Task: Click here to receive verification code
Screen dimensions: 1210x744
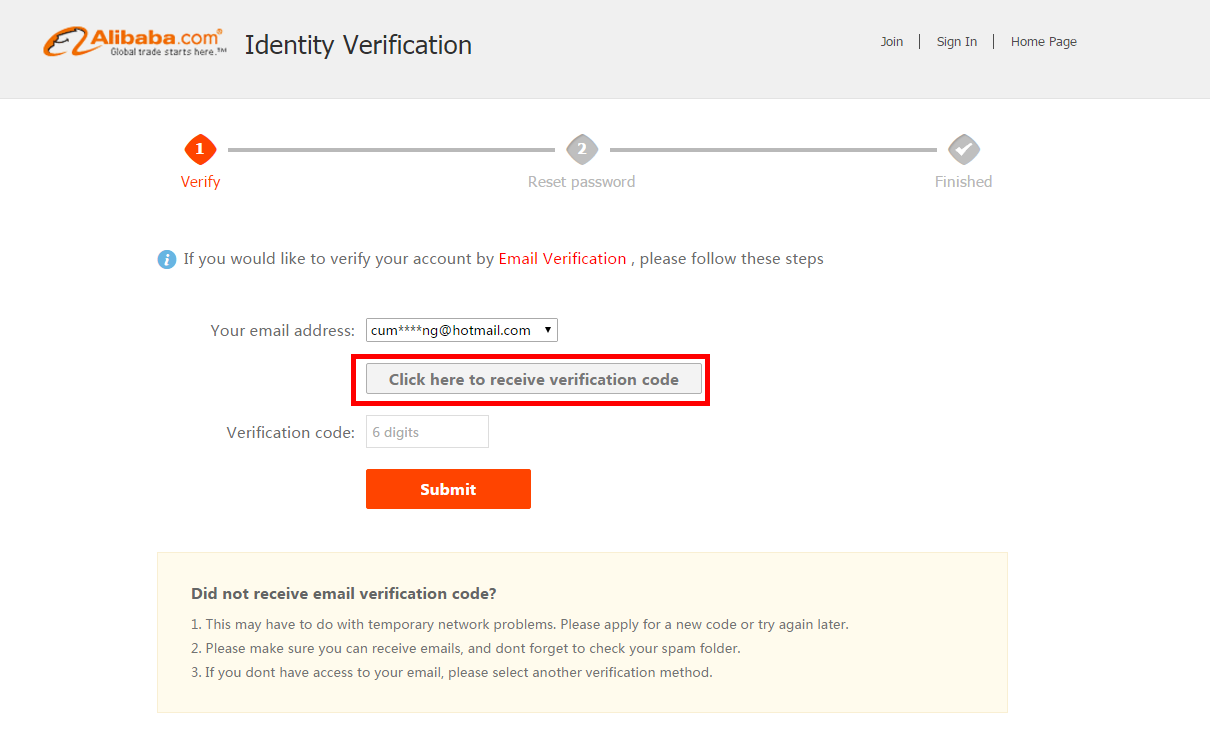Action: coord(534,379)
